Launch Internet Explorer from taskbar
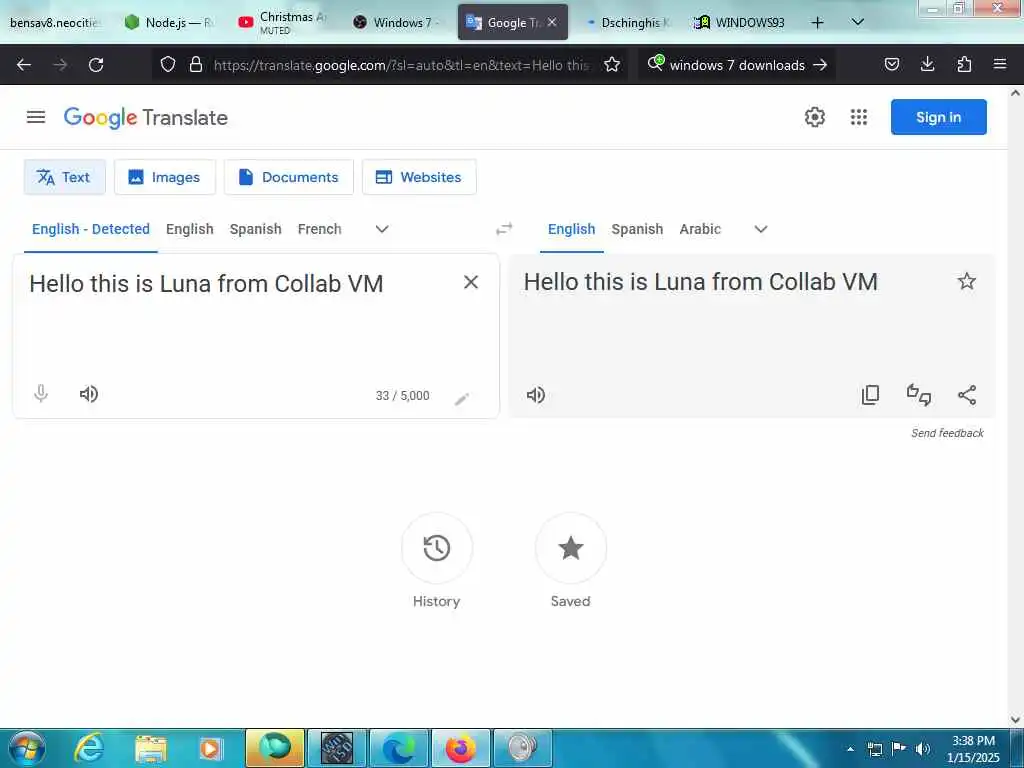This screenshot has height=768, width=1024. (88, 748)
